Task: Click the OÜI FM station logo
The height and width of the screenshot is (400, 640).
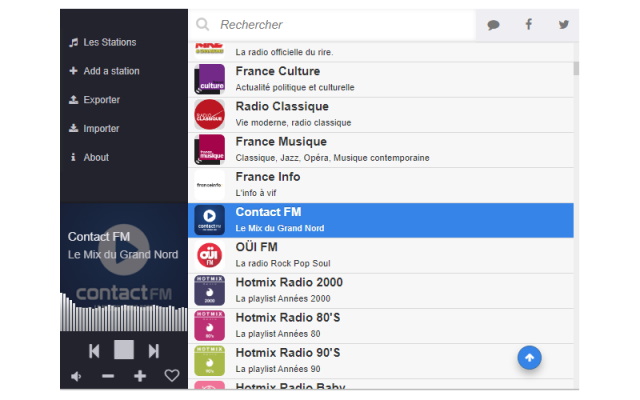Action: [x=209, y=255]
